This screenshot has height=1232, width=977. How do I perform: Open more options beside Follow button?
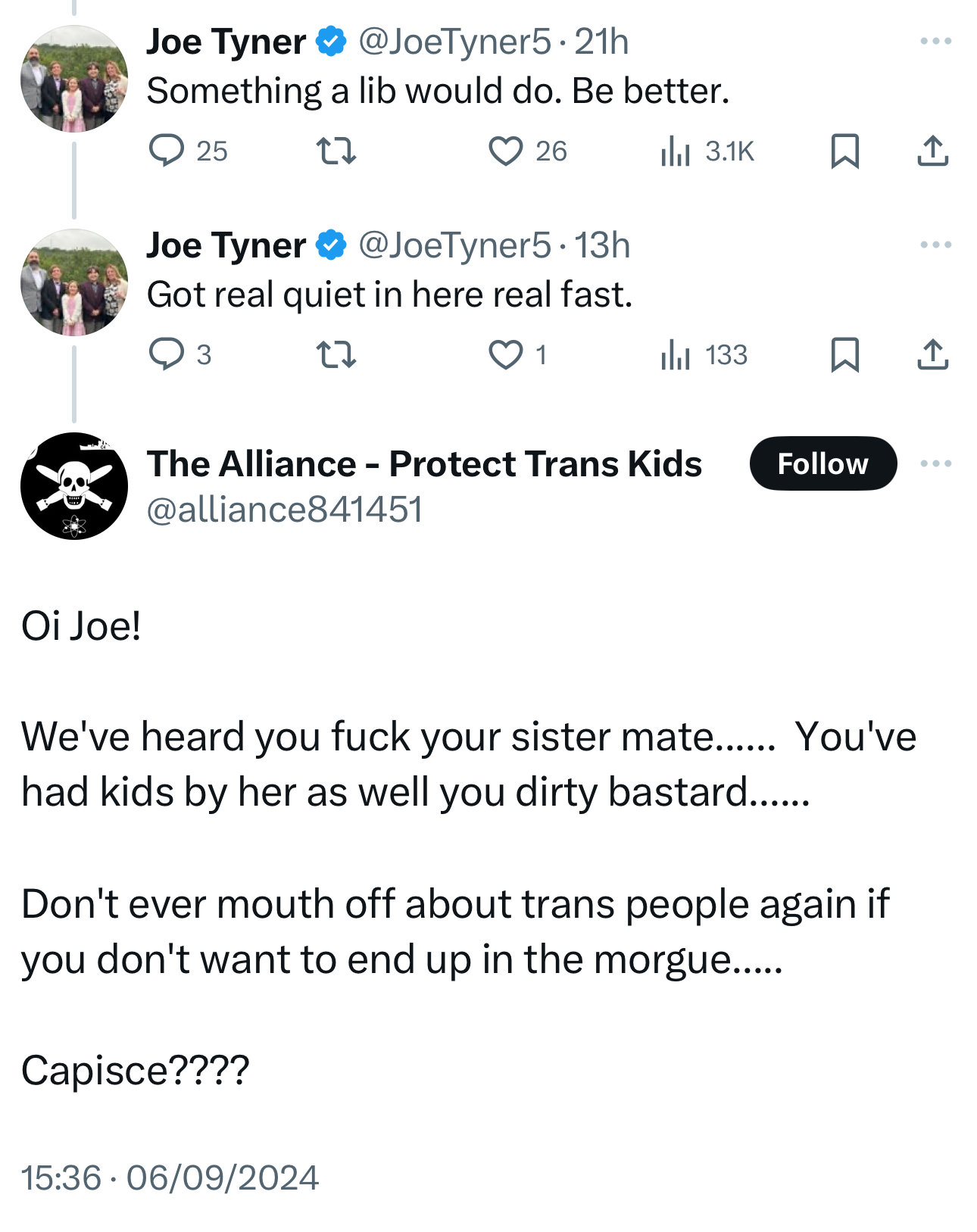935,463
